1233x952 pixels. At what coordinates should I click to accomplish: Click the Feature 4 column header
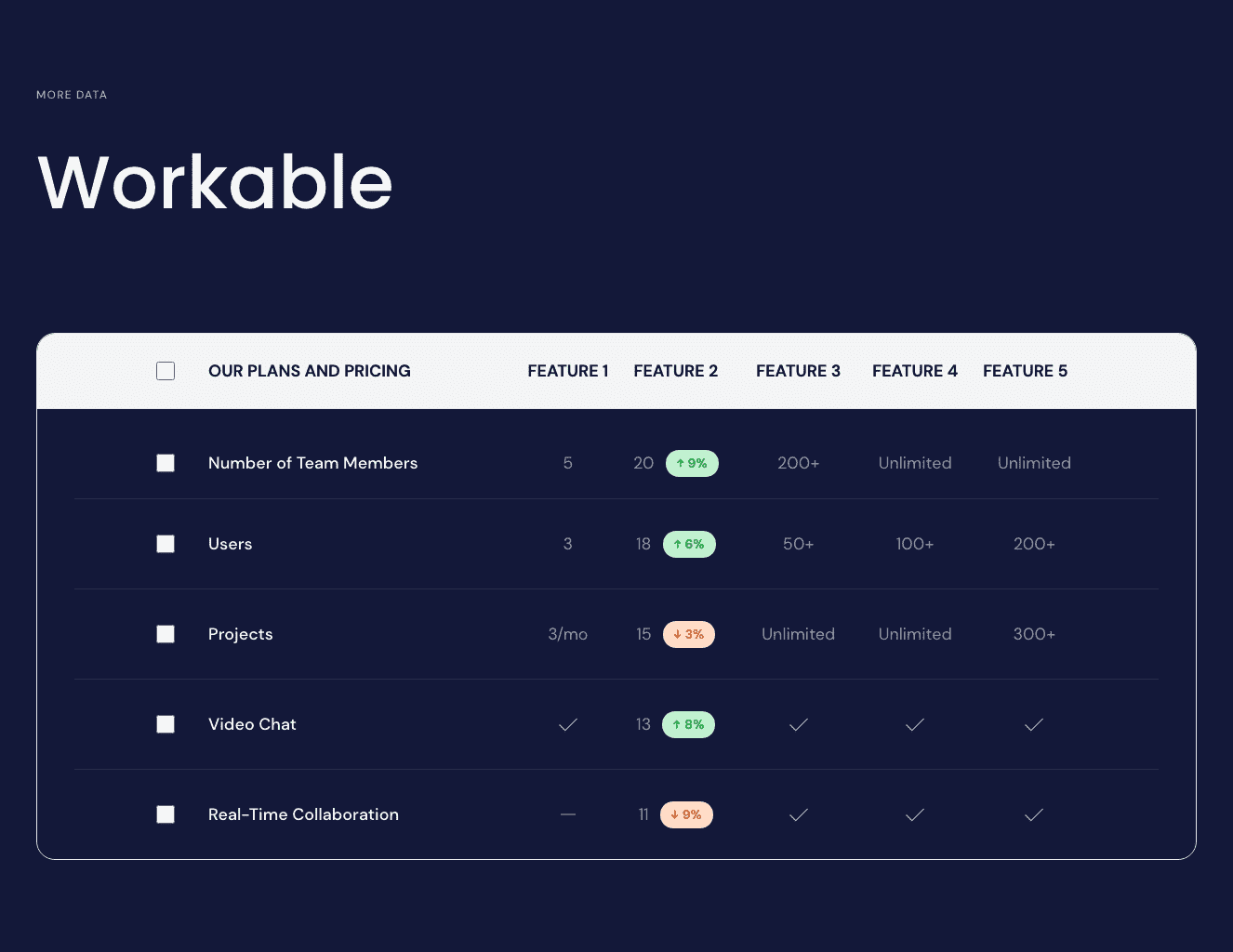click(914, 371)
